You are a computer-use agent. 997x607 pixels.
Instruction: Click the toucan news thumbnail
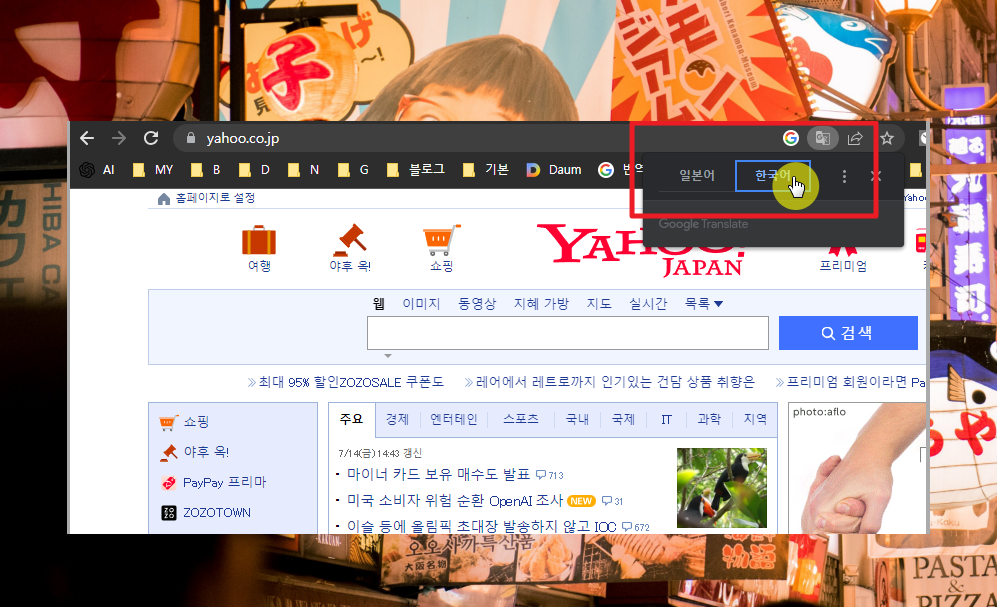[x=722, y=488]
